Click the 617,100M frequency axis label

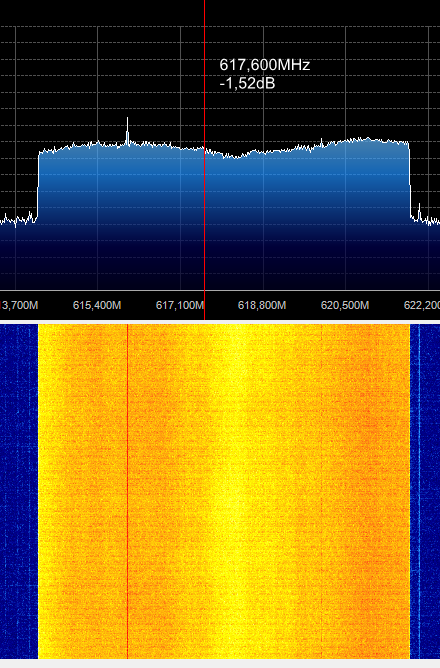(x=180, y=305)
